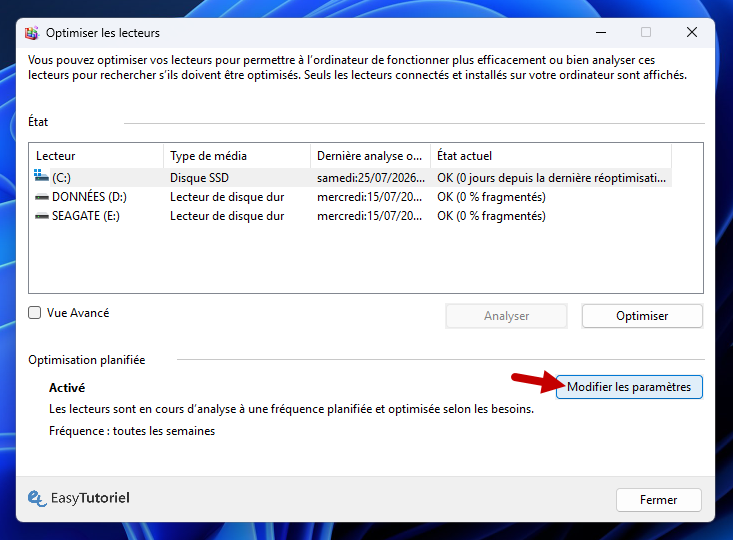This screenshot has height=540, width=733.
Task: Open Modifier les paramètres
Action: (x=629, y=387)
